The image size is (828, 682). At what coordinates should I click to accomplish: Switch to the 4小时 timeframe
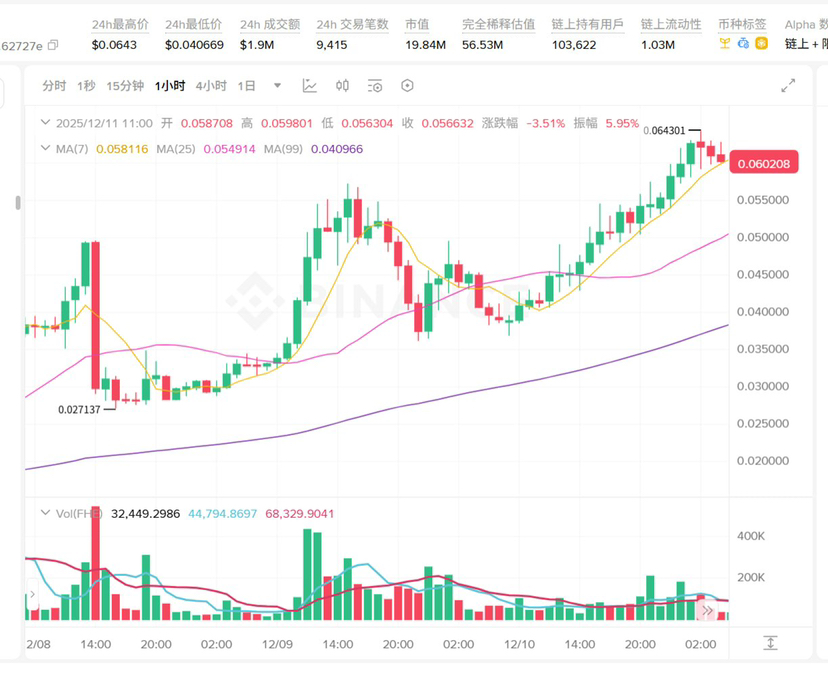click(x=210, y=86)
